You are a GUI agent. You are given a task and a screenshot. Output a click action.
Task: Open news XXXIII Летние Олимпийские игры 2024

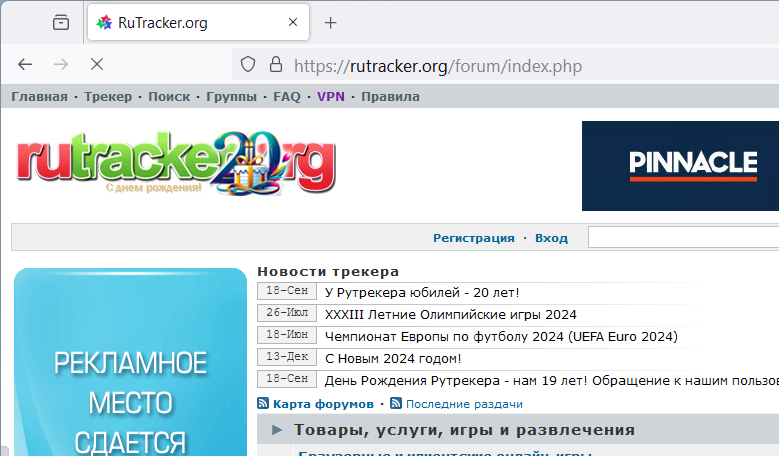pyautogui.click(x=451, y=314)
